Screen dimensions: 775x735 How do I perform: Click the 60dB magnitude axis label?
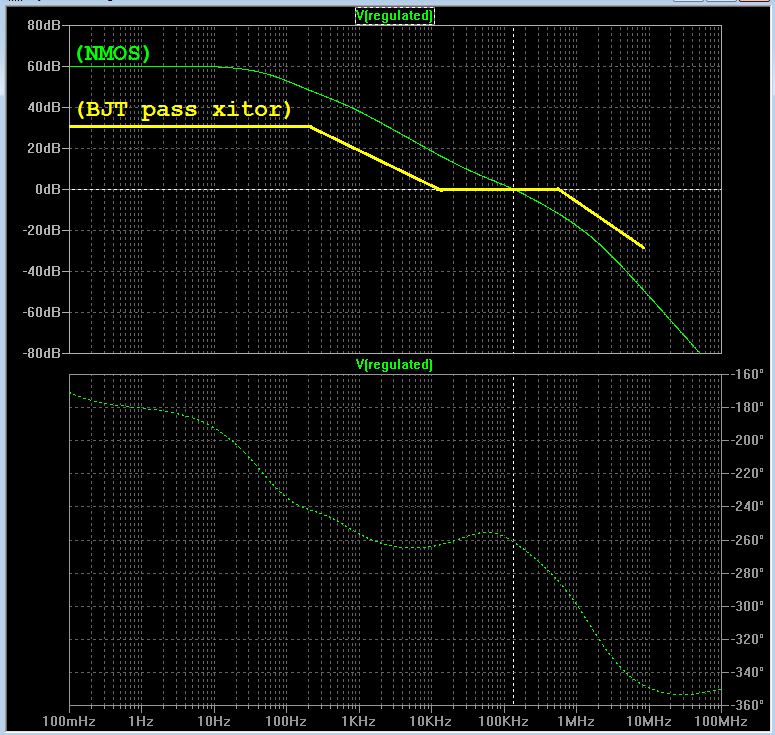pos(44,66)
